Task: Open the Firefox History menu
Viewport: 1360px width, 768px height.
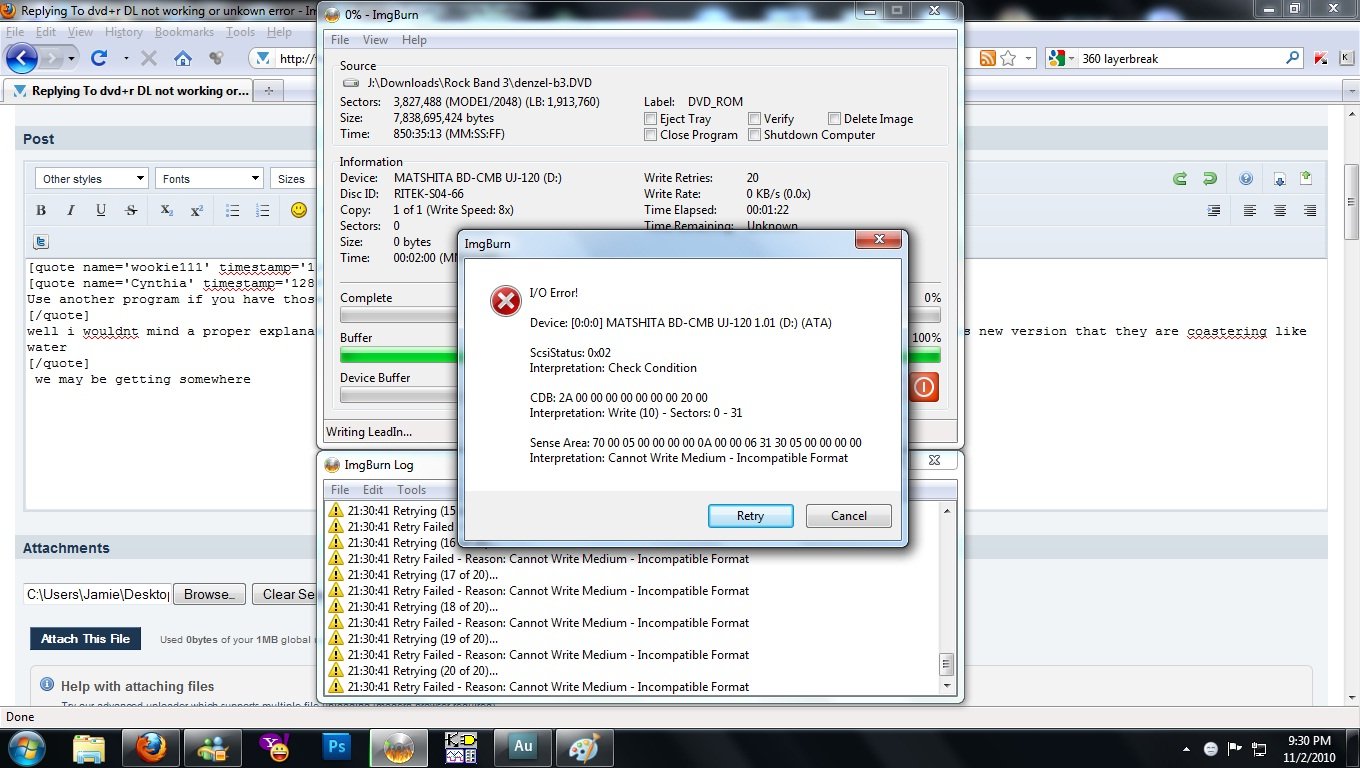Action: (123, 32)
